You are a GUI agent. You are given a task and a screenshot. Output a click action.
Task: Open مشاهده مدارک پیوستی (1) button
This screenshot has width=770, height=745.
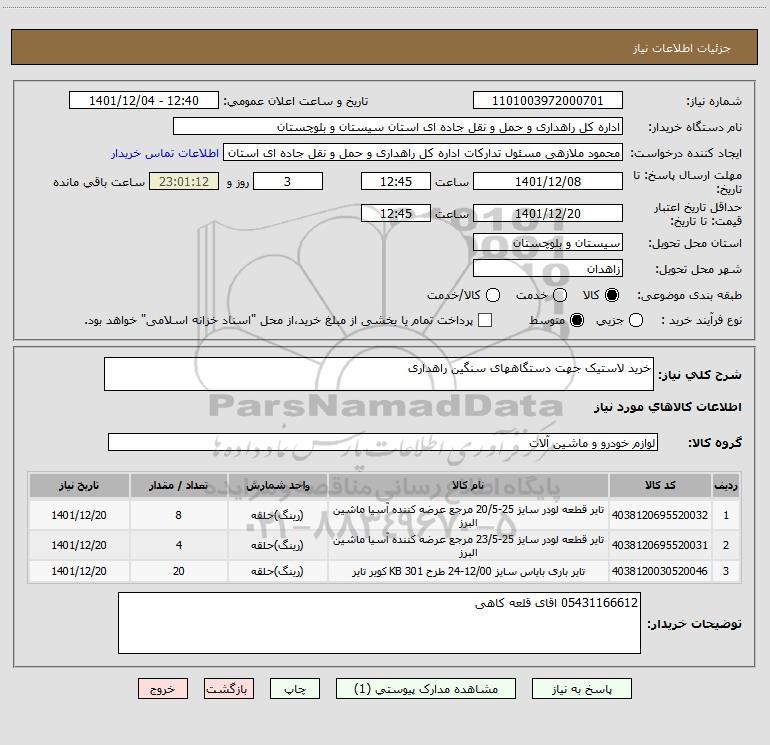click(x=426, y=689)
